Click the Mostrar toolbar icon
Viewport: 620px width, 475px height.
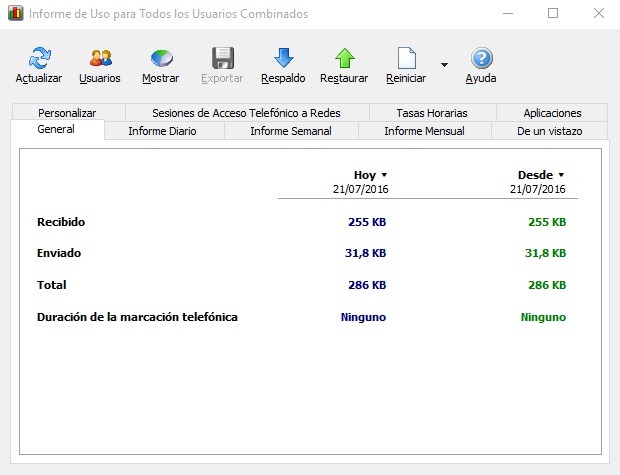click(x=161, y=58)
